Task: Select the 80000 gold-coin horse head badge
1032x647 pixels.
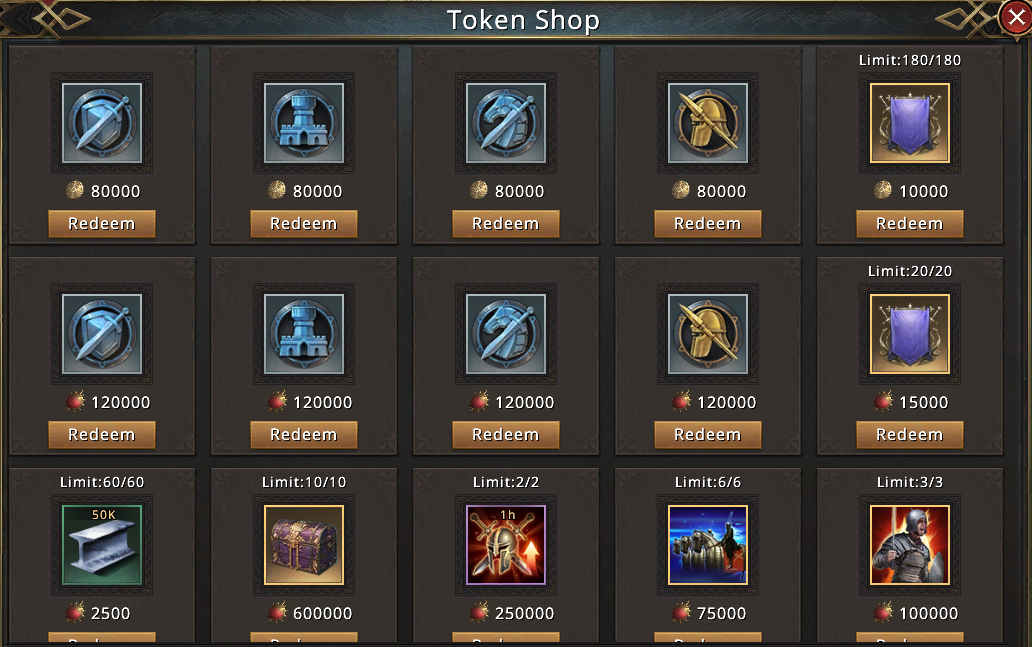Action: [506, 123]
